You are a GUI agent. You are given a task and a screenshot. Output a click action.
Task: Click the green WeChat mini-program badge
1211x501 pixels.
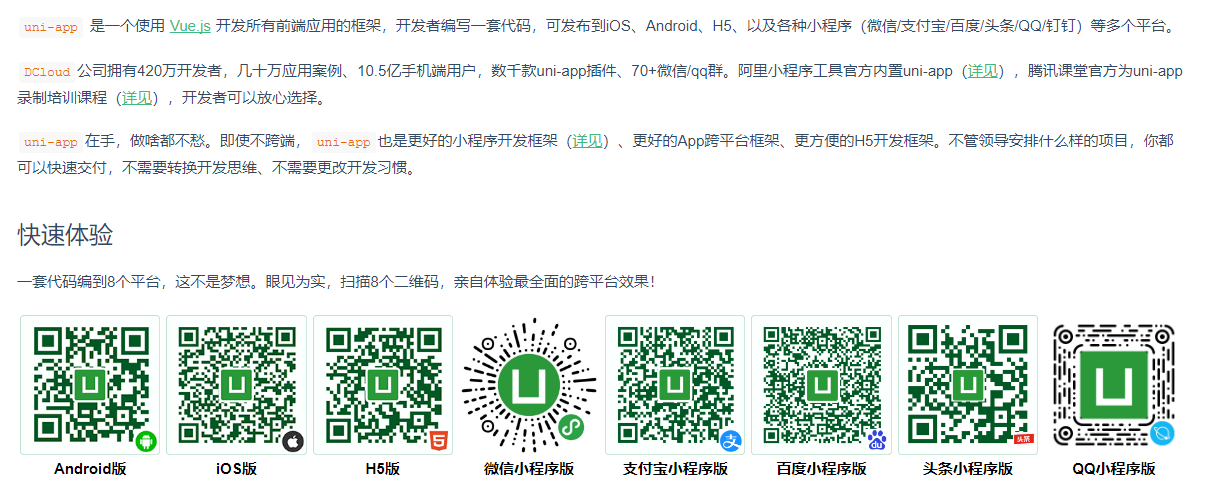[x=570, y=428]
